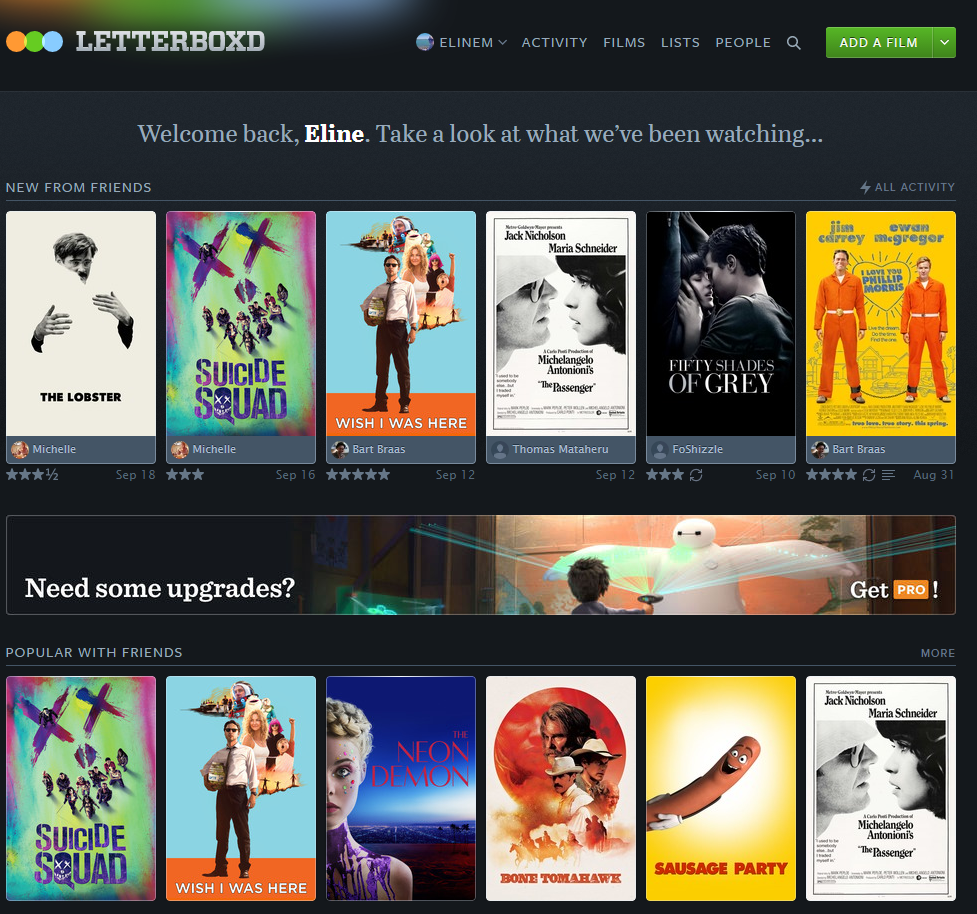977x914 pixels.
Task: Open The Neon Demon poster
Action: tap(401, 788)
